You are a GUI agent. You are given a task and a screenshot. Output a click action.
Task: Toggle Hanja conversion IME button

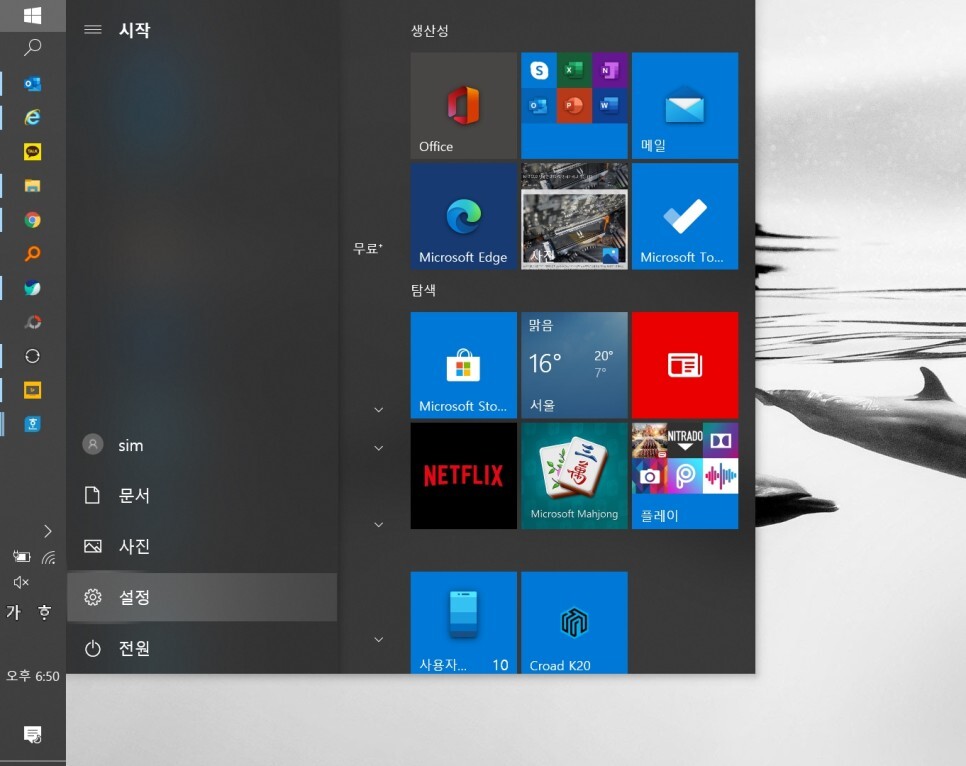44,612
